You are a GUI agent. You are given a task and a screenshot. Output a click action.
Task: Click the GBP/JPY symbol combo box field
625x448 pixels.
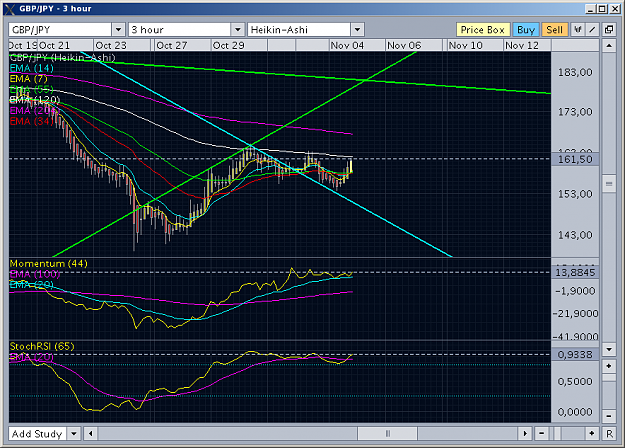coord(60,29)
